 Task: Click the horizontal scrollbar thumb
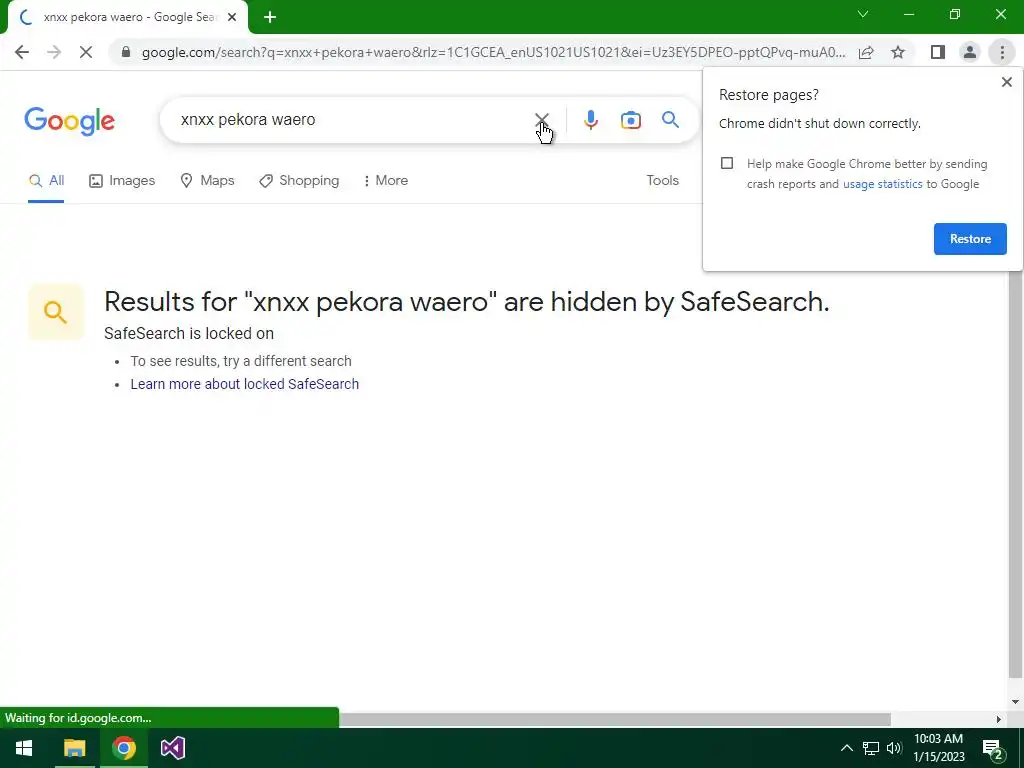(x=615, y=719)
